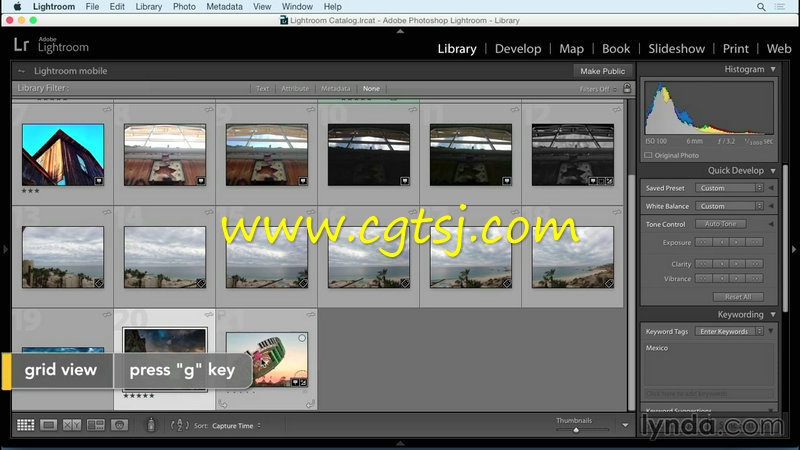Screen dimensions: 800x450
Task: Open the Slideshow module
Action: (677, 48)
